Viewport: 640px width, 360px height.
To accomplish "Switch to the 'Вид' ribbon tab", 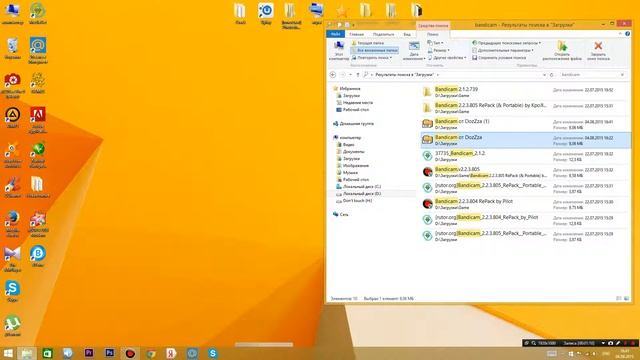I will click(407, 34).
